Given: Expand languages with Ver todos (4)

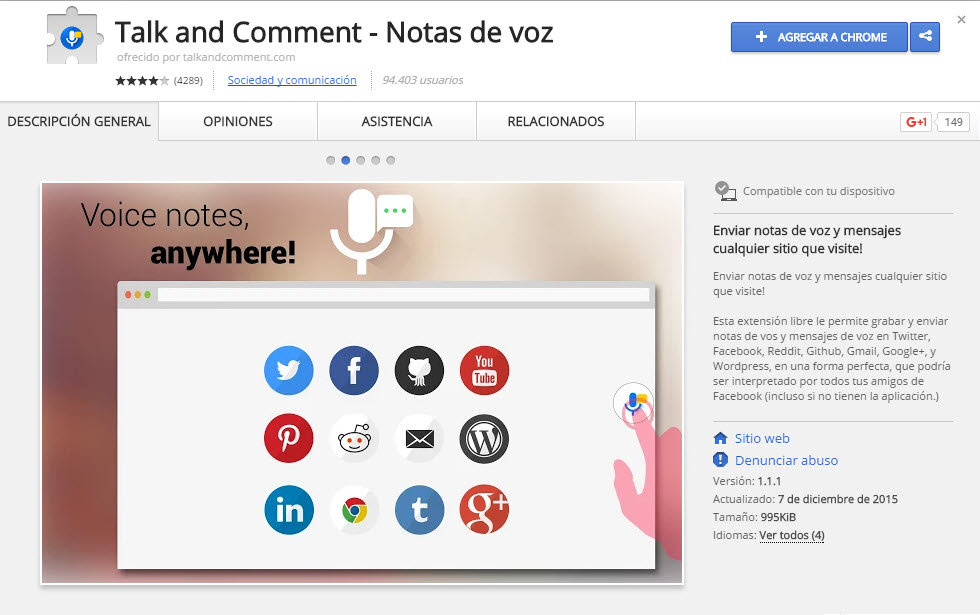Looking at the screenshot, I should pyautogui.click(x=791, y=536).
